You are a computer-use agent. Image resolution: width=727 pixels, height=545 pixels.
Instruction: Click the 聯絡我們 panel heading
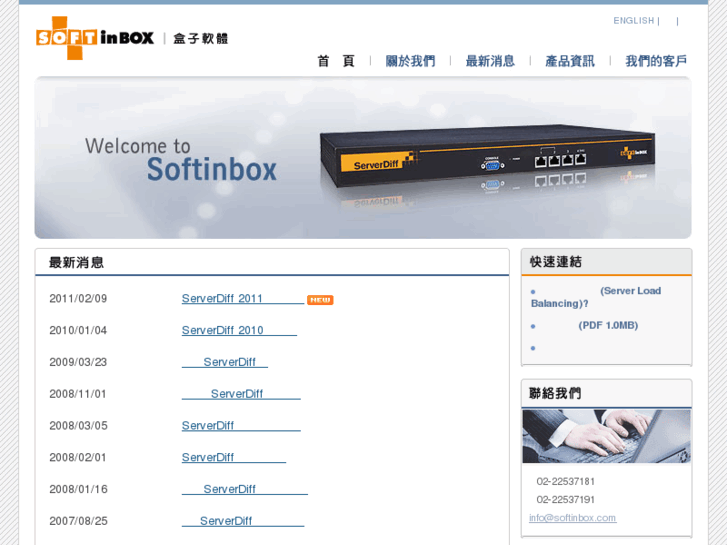point(555,394)
